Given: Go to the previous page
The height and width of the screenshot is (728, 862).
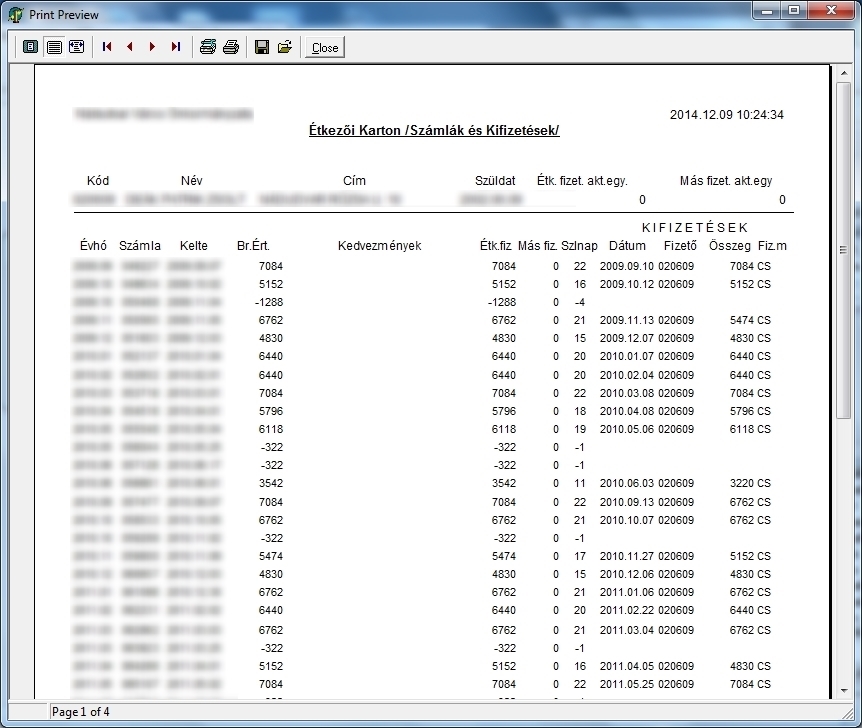Looking at the screenshot, I should (130, 47).
